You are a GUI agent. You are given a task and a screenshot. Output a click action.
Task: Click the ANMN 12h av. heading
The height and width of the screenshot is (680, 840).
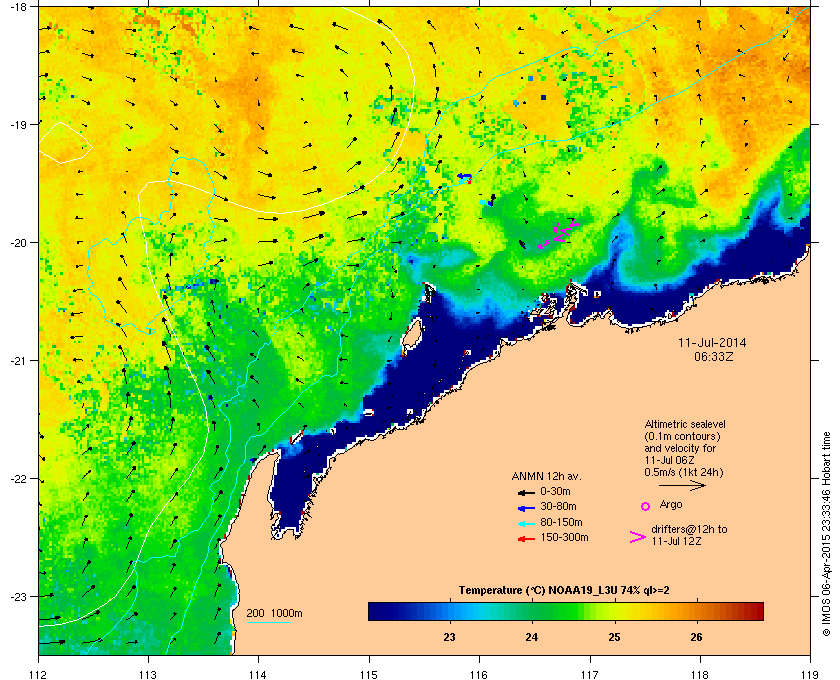(x=546, y=476)
